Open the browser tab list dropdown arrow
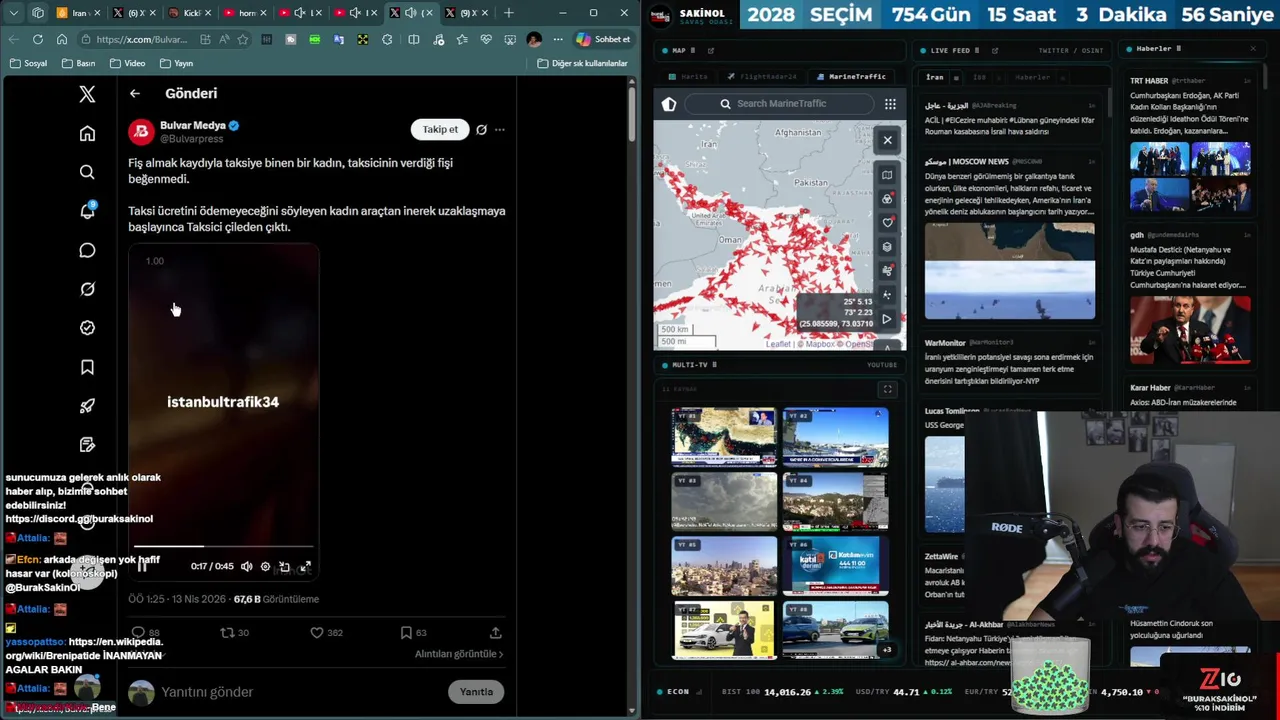Image resolution: width=1280 pixels, height=720 pixels. coord(15,13)
